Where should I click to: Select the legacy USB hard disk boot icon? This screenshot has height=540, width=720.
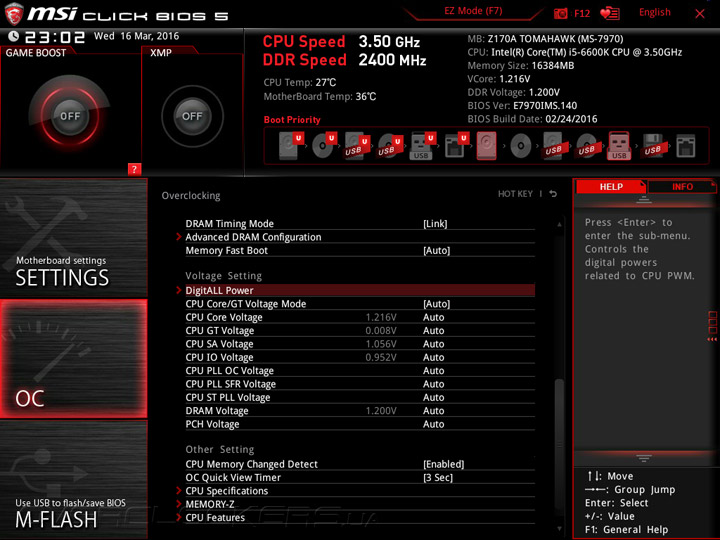(x=553, y=145)
